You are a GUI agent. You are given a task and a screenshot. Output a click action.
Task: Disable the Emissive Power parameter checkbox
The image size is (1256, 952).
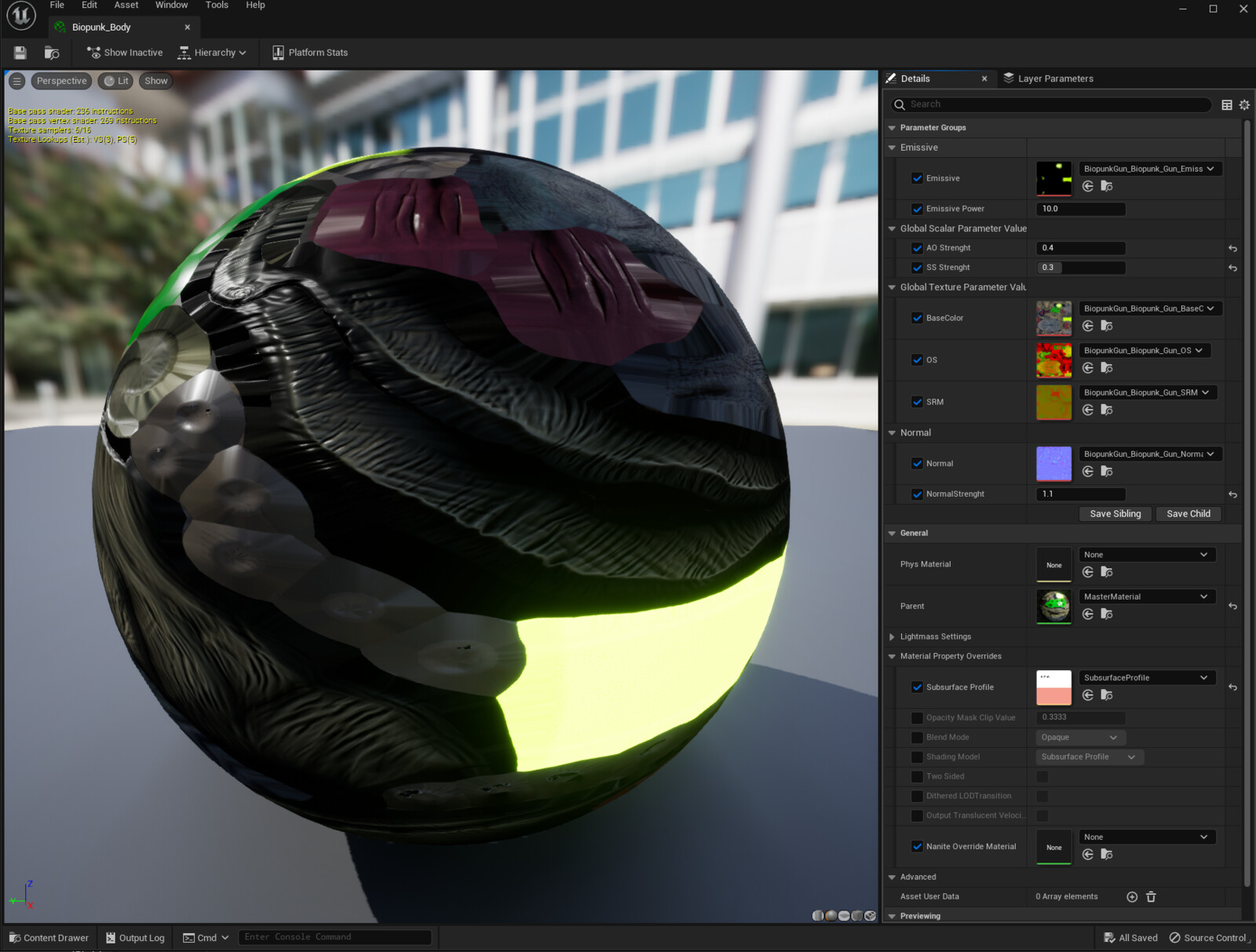coord(917,209)
